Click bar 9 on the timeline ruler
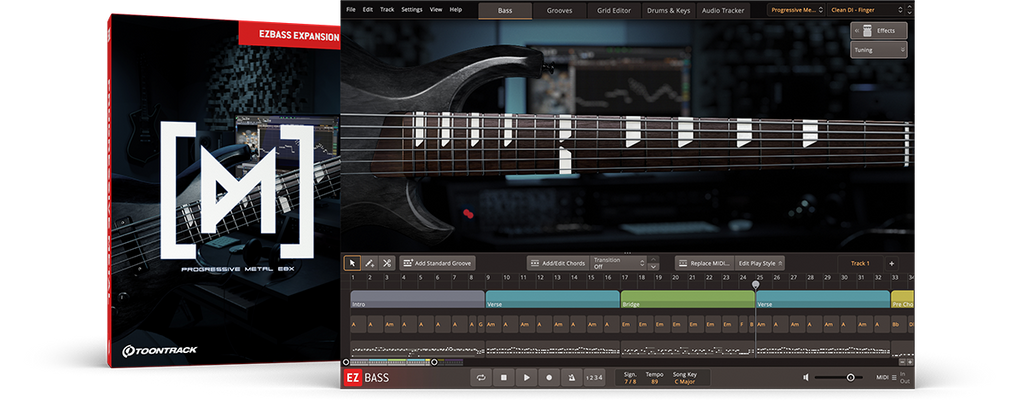The height and width of the screenshot is (416, 1024). coord(489,278)
